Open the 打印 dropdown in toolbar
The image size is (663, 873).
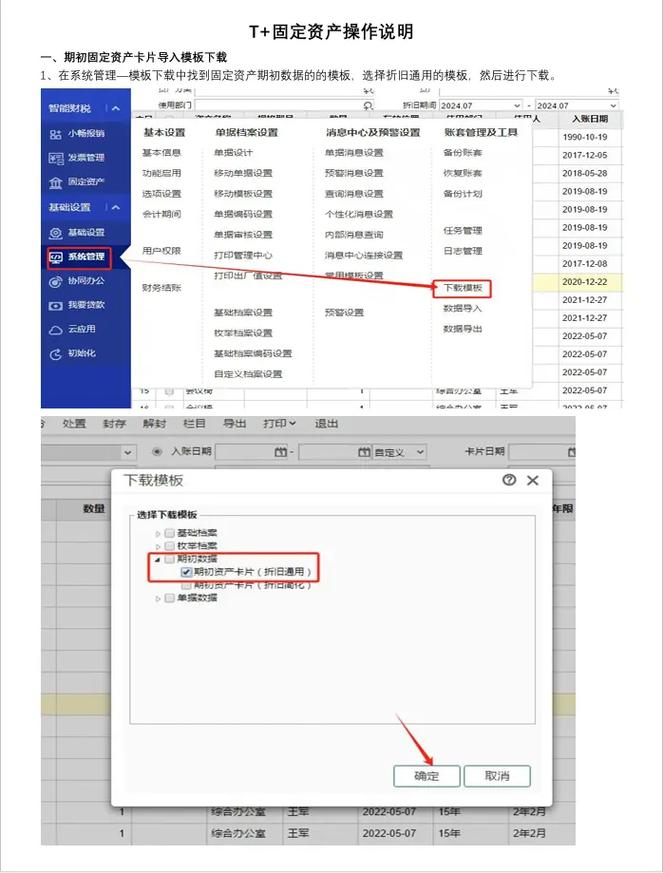coord(279,424)
